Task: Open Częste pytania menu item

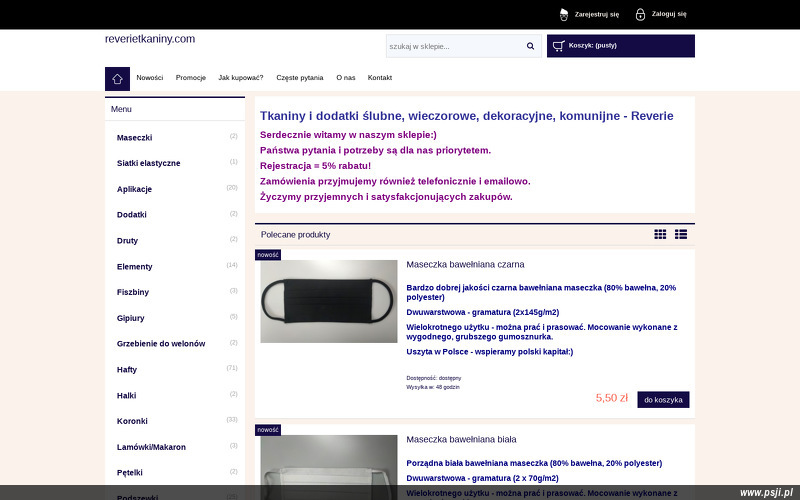Action: tap(299, 78)
